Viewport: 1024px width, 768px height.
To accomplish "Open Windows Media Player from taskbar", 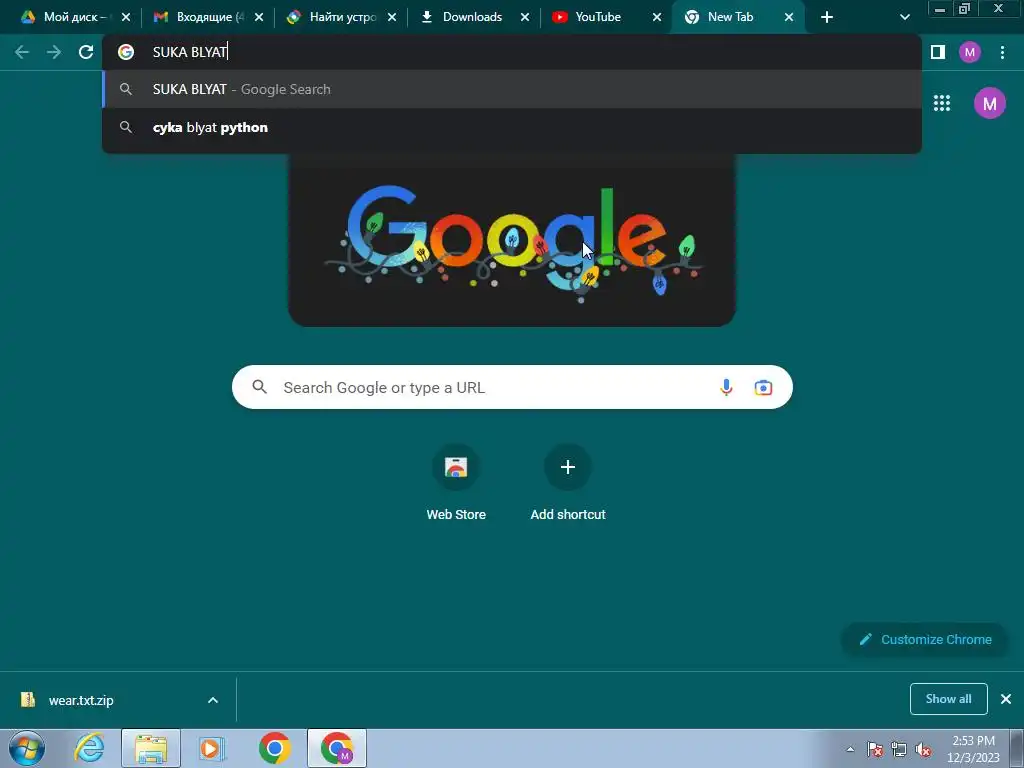I will coord(212,748).
